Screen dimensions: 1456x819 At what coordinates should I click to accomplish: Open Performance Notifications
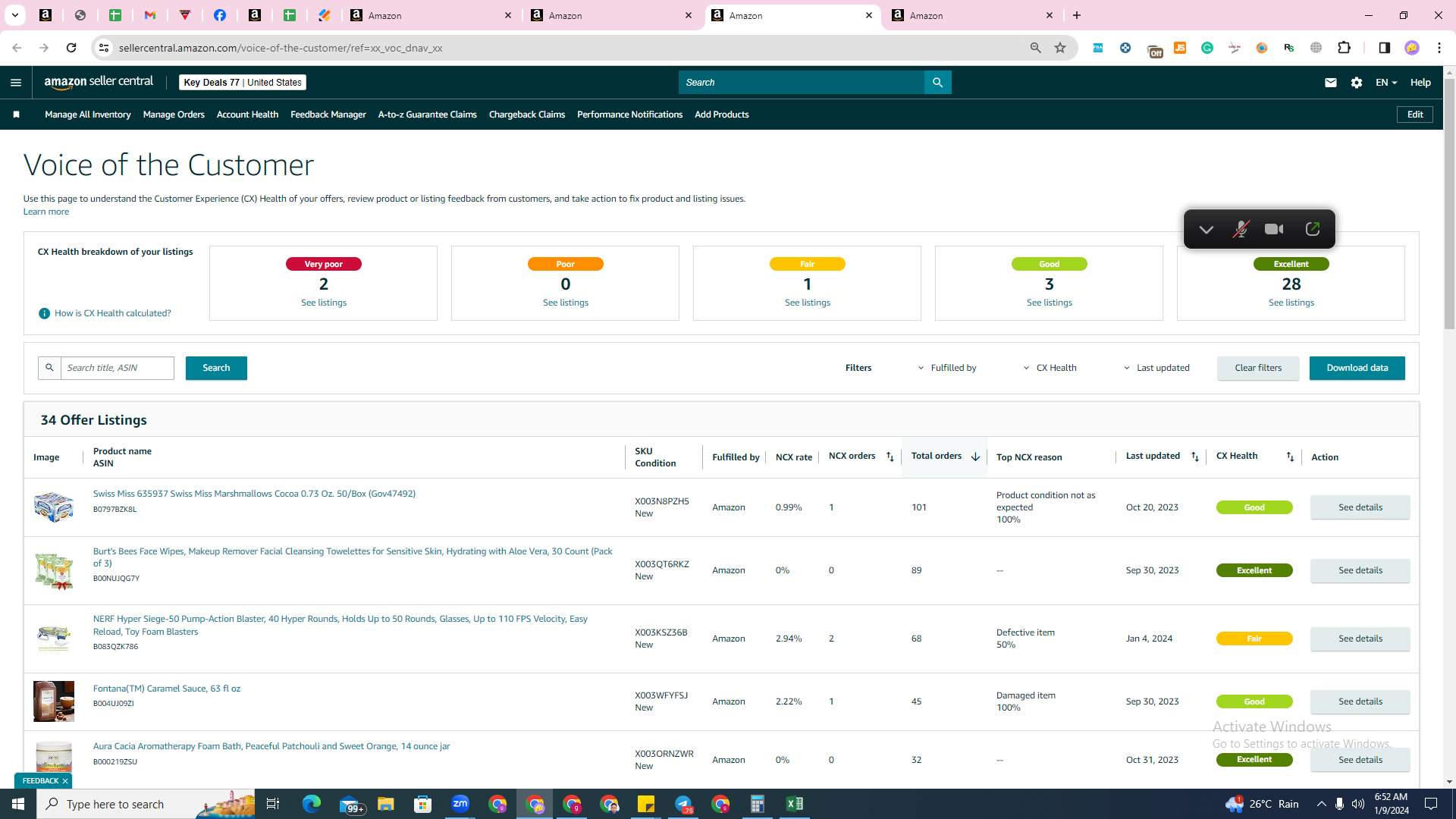tap(629, 115)
